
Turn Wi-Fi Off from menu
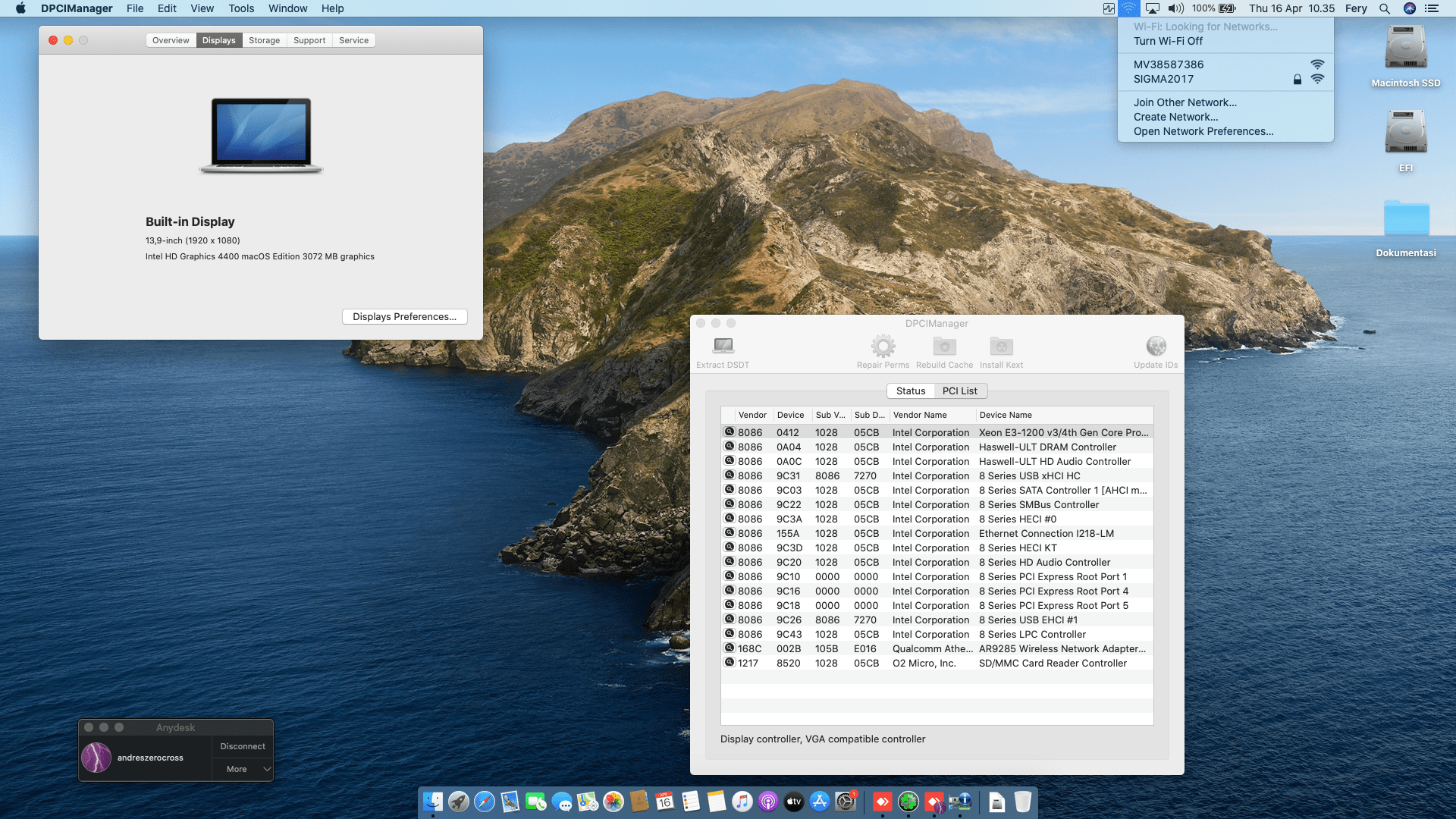1168,41
